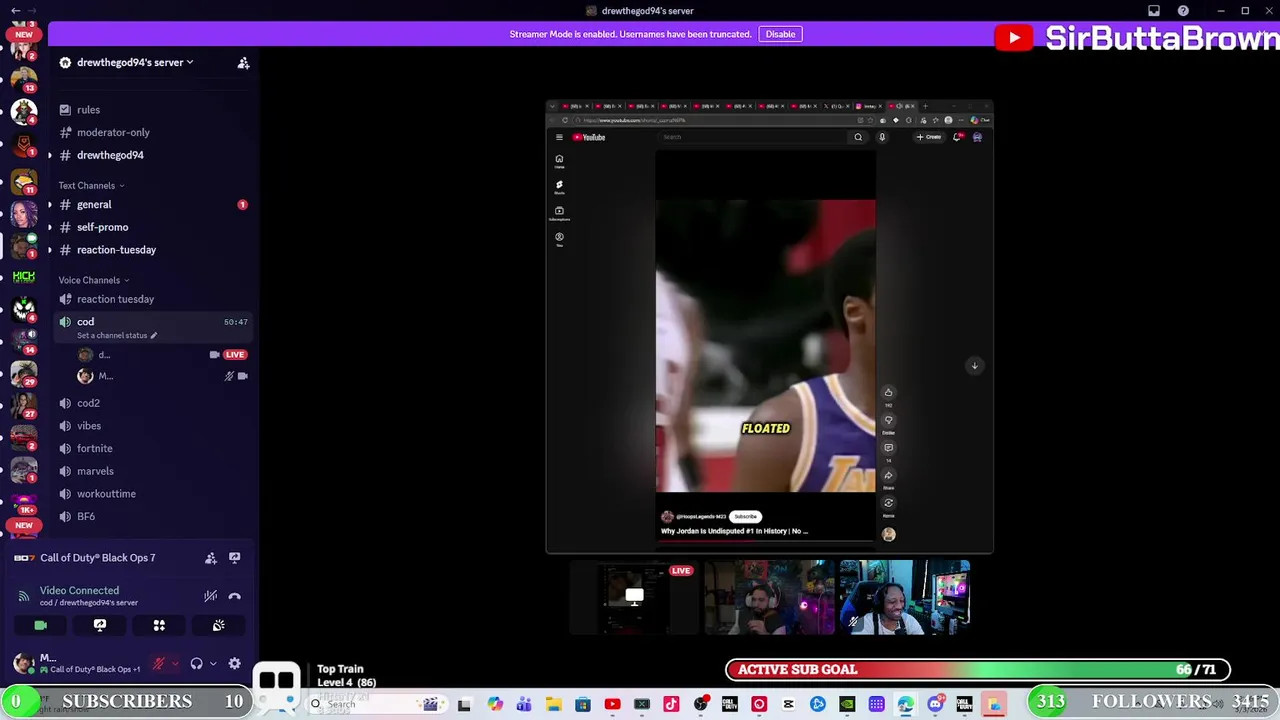This screenshot has height=720, width=1280.
Task: Click the stream-screen icon beside Black Ops 7
Action: pos(235,558)
